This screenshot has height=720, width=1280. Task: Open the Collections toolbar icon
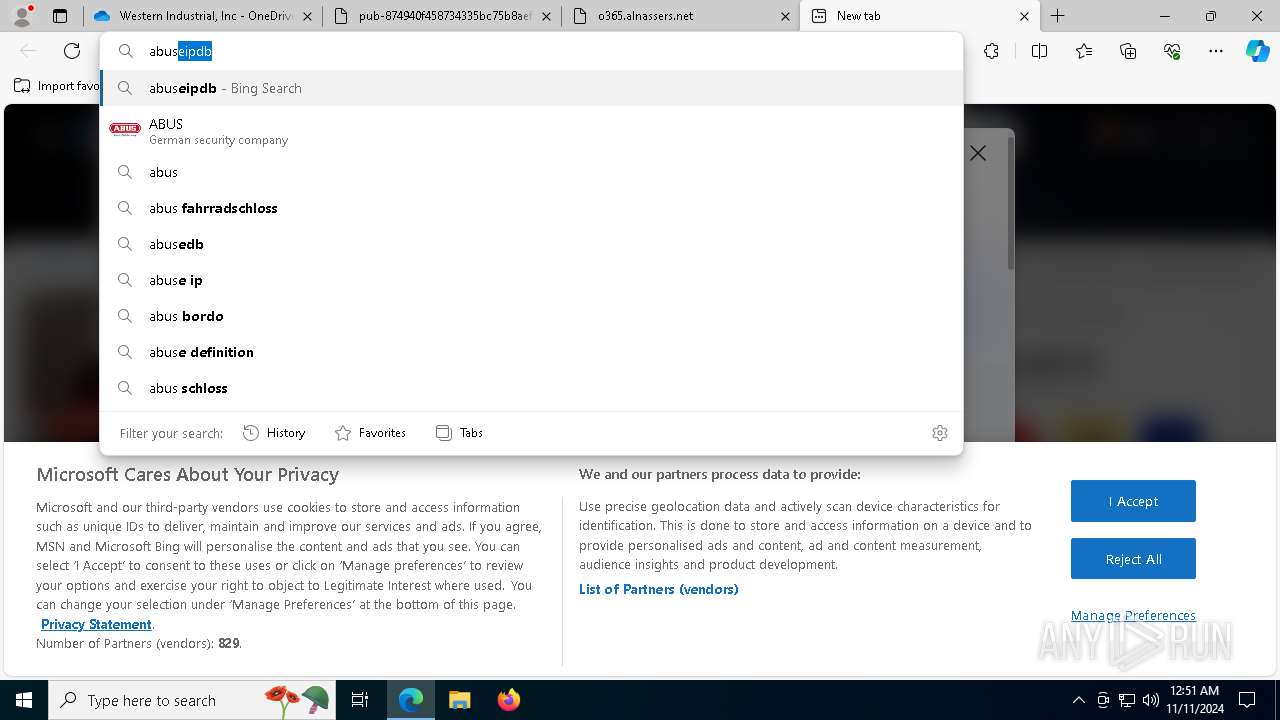(x=1128, y=51)
